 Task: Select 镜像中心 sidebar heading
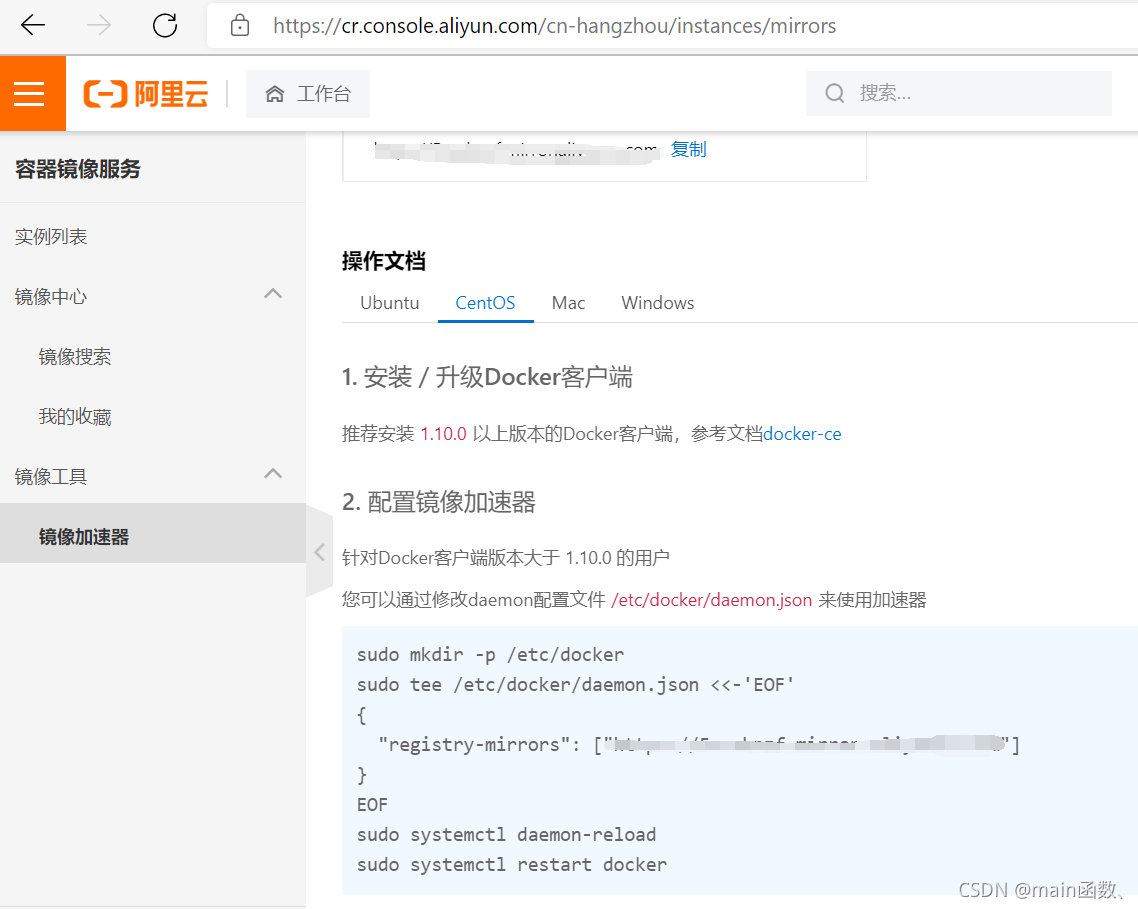51,296
